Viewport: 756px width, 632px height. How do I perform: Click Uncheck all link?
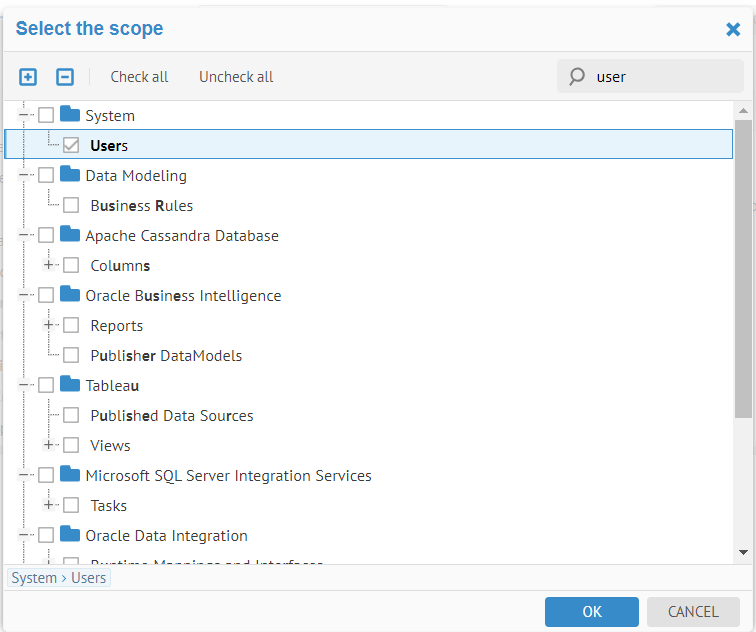click(x=236, y=77)
